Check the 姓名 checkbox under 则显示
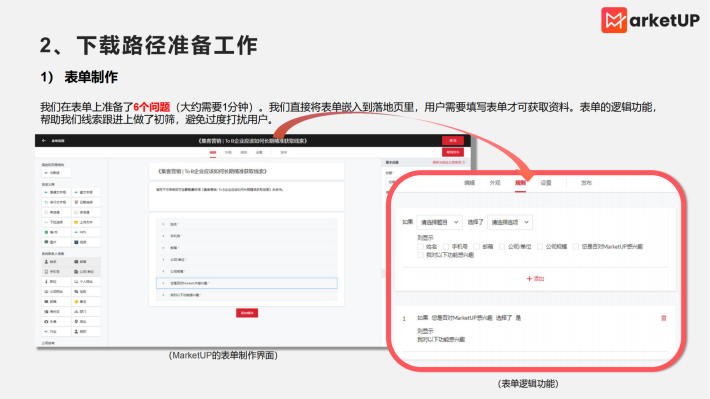The width and height of the screenshot is (710, 399). 420,246
